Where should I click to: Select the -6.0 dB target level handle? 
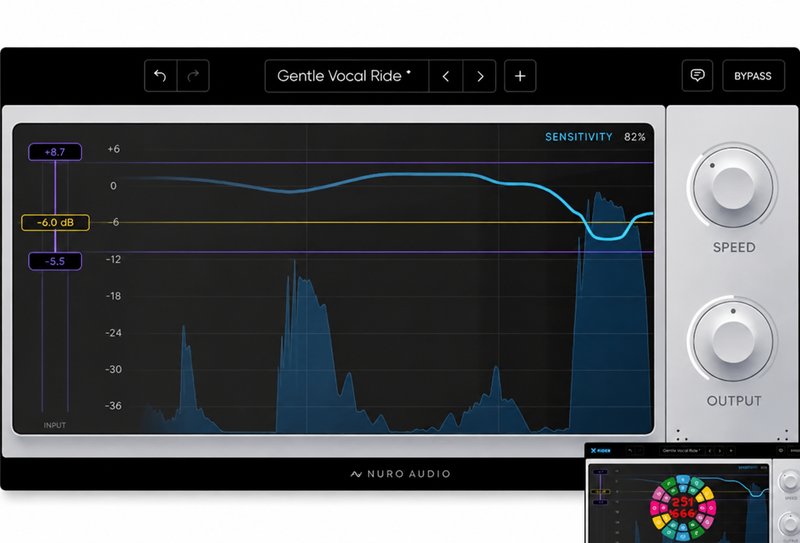pyautogui.click(x=55, y=223)
